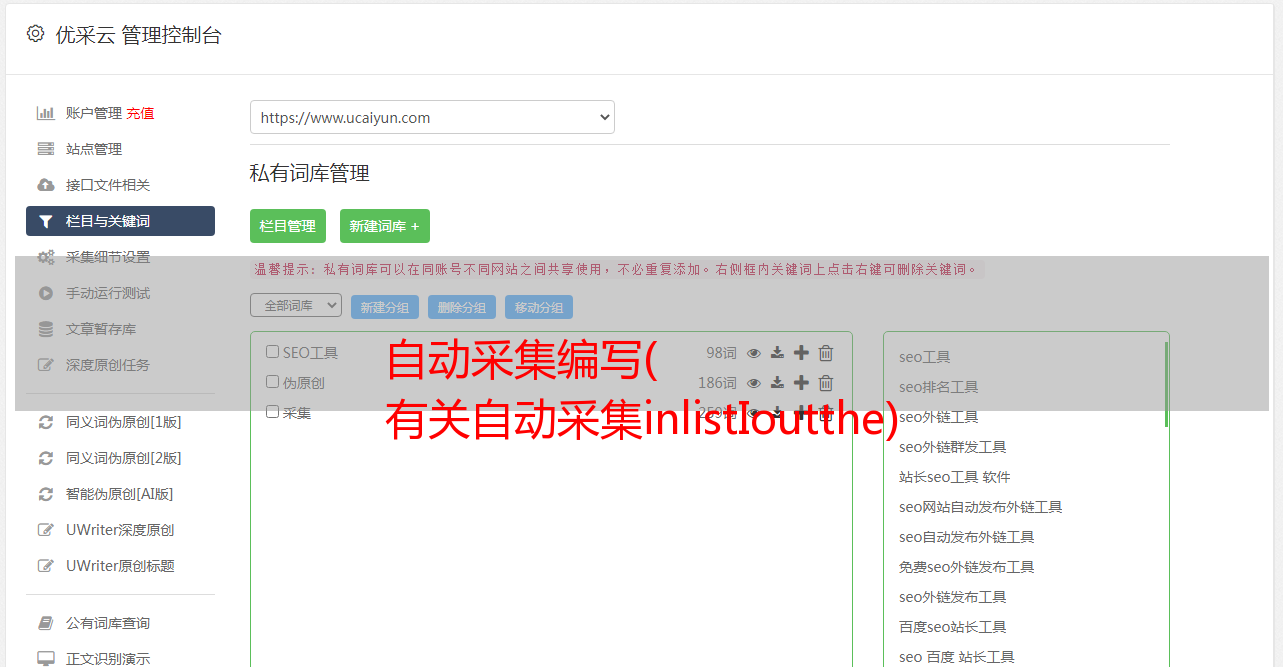This screenshot has width=1283, height=667.
Task: Check the SEO工具 checkbox
Action: click(272, 352)
